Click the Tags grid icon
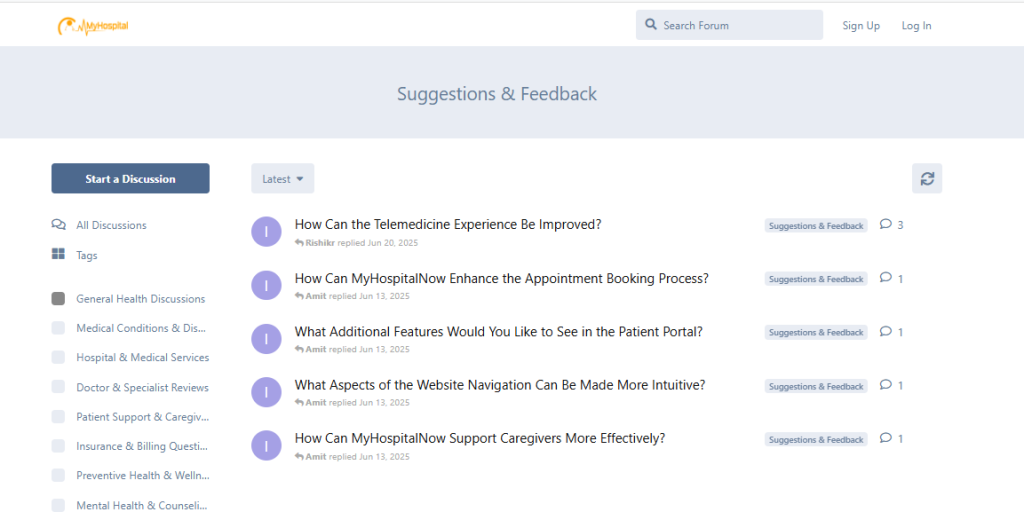 (59, 255)
